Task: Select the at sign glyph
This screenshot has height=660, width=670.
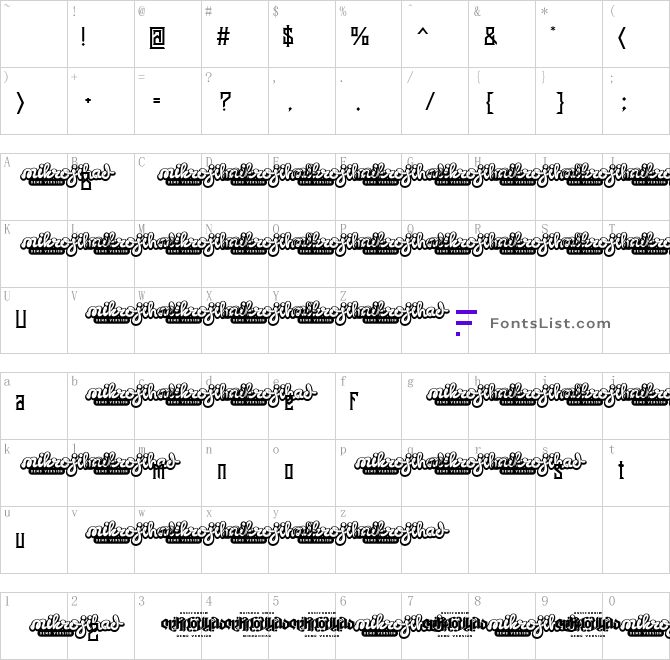Action: (156, 38)
